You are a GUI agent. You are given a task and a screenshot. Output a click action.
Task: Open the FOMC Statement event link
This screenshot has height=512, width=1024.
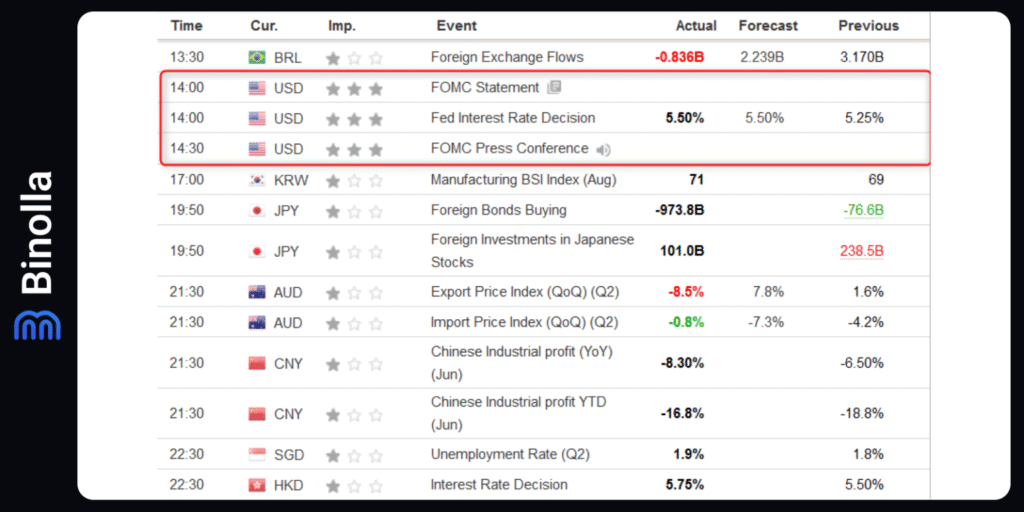click(x=484, y=88)
